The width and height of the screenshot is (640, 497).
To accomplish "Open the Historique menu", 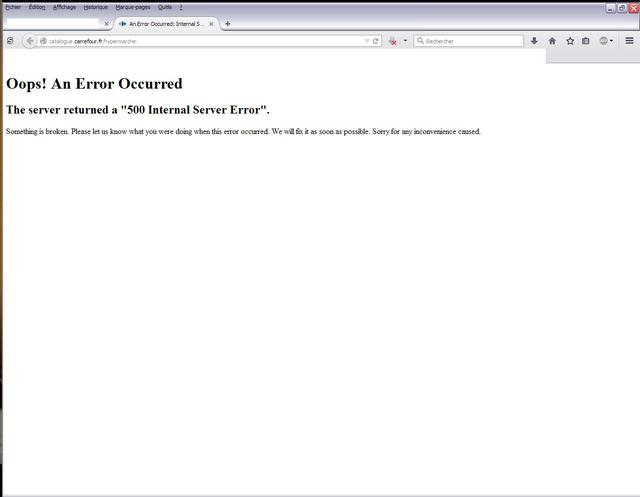I will (x=95, y=7).
